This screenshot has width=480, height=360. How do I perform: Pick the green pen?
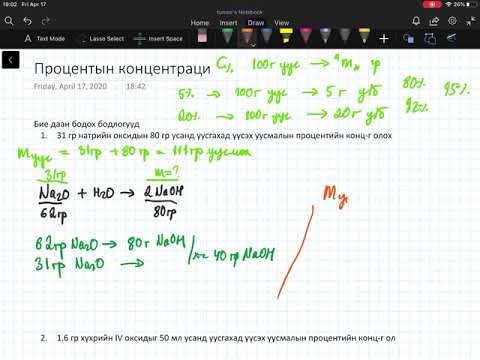click(x=227, y=36)
